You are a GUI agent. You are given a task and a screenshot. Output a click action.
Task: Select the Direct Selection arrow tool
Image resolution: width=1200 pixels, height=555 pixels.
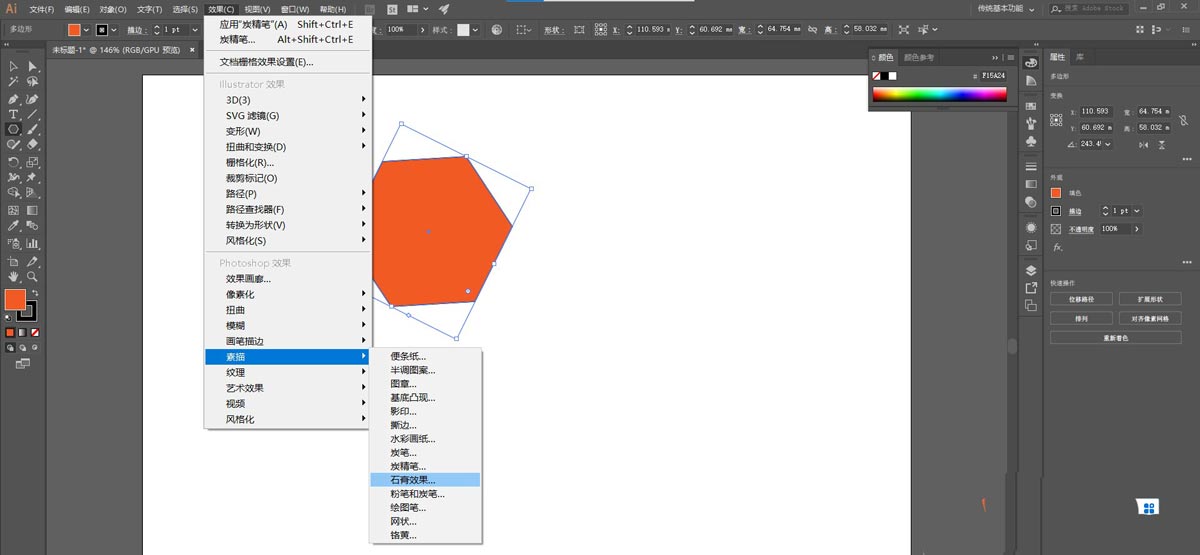pyautogui.click(x=33, y=66)
